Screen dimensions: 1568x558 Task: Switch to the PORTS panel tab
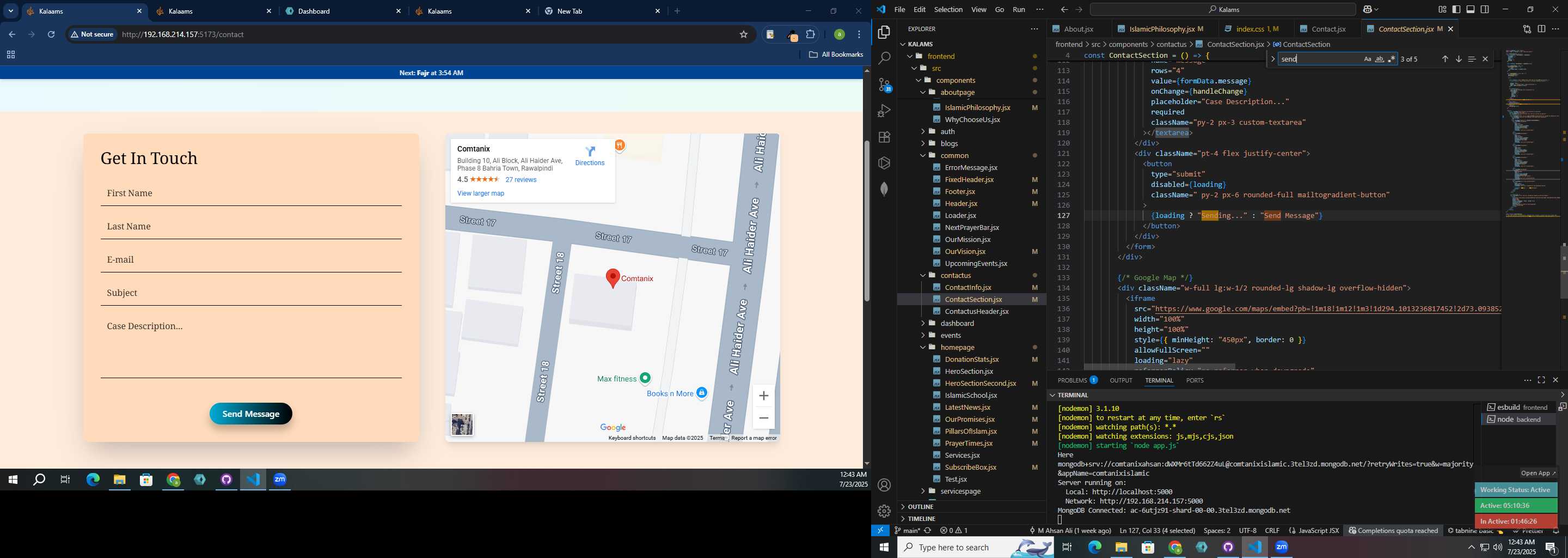(x=1195, y=380)
